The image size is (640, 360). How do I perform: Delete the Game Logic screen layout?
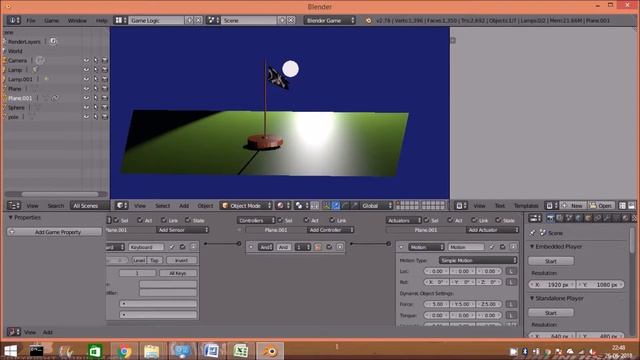tap(198, 20)
